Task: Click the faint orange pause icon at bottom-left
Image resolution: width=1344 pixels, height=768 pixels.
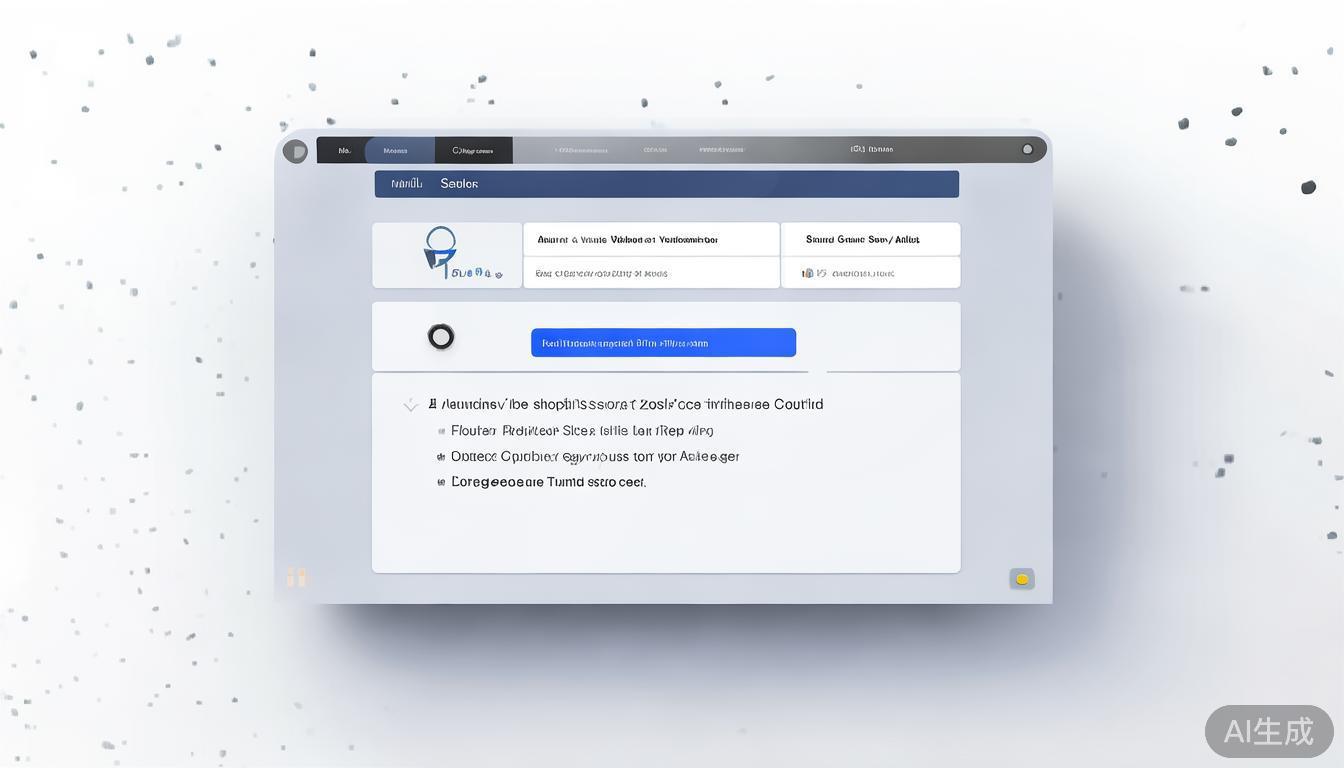Action: [296, 577]
